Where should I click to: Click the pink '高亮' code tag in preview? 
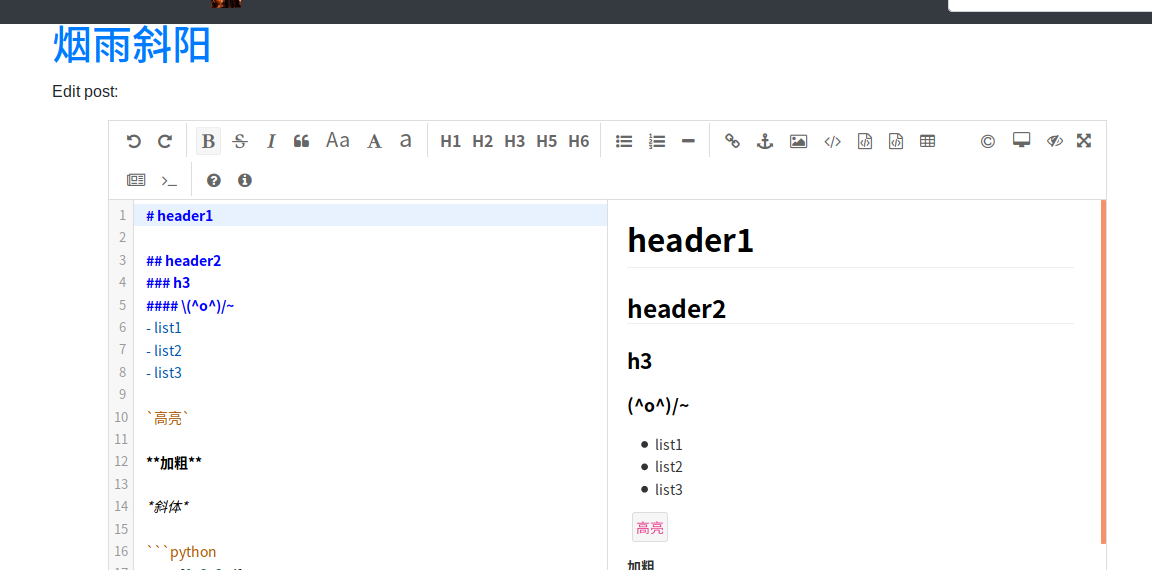(x=649, y=527)
